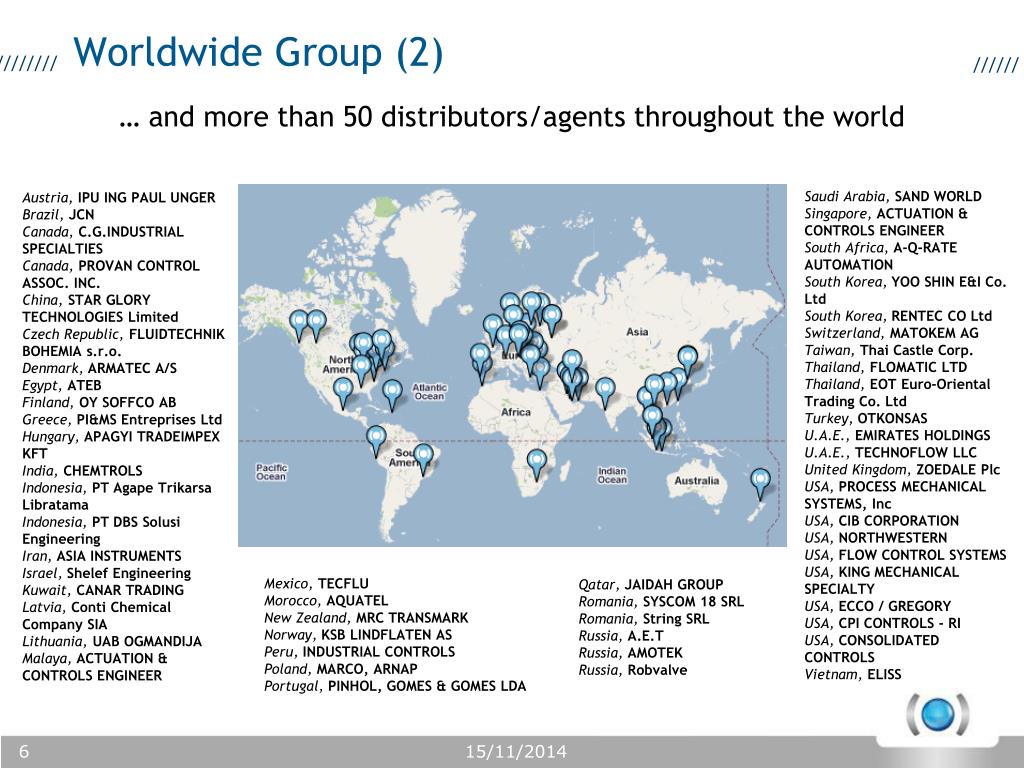Click 'India, CHEMTROLS' entry
The image size is (1024, 768).
(82, 471)
